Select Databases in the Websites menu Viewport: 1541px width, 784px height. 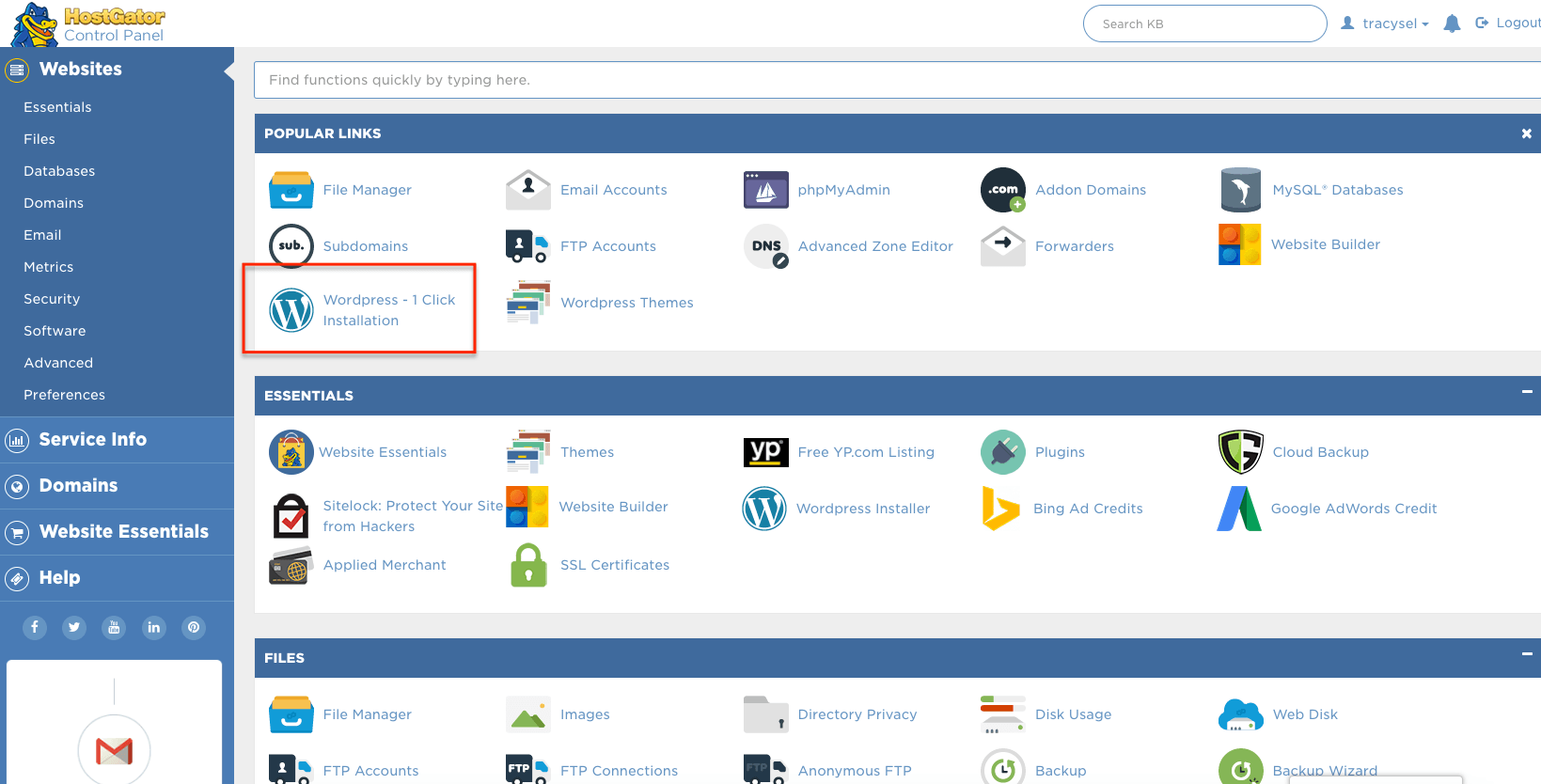coord(59,171)
